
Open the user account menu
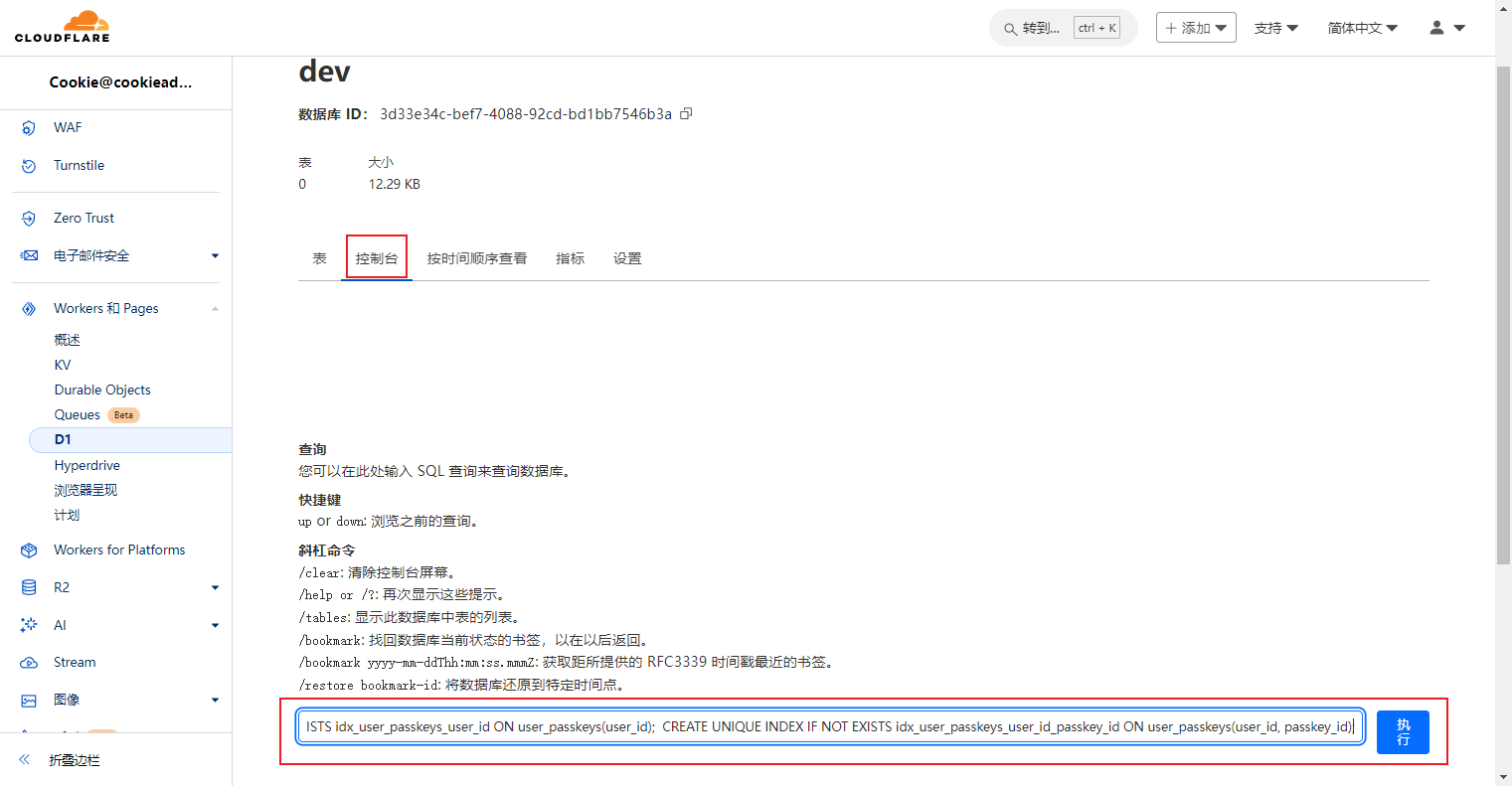pyautogui.click(x=1446, y=28)
